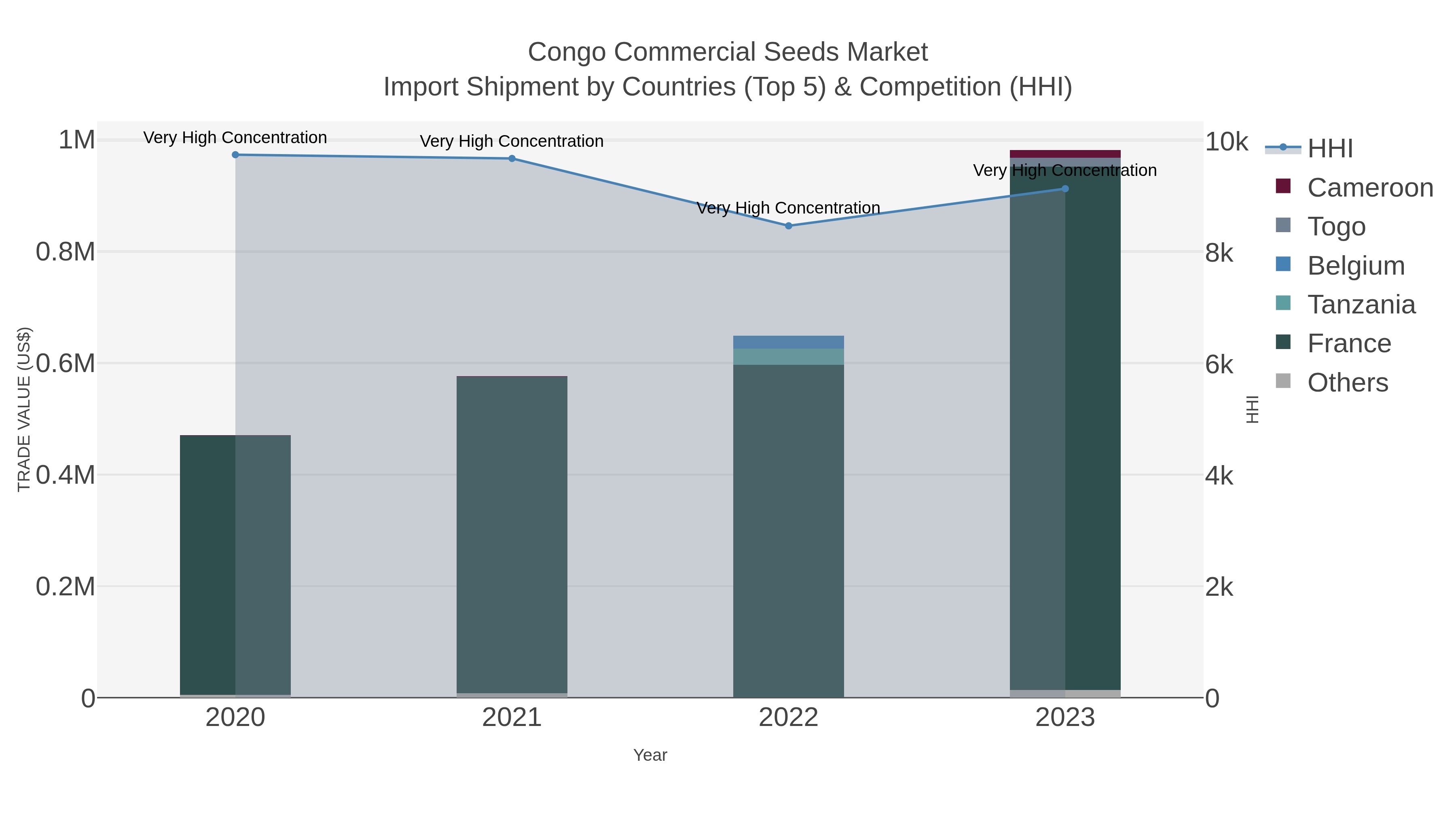Click the 'Year' axis title
Image resolution: width=1456 pixels, height=819 pixels.
[651, 756]
